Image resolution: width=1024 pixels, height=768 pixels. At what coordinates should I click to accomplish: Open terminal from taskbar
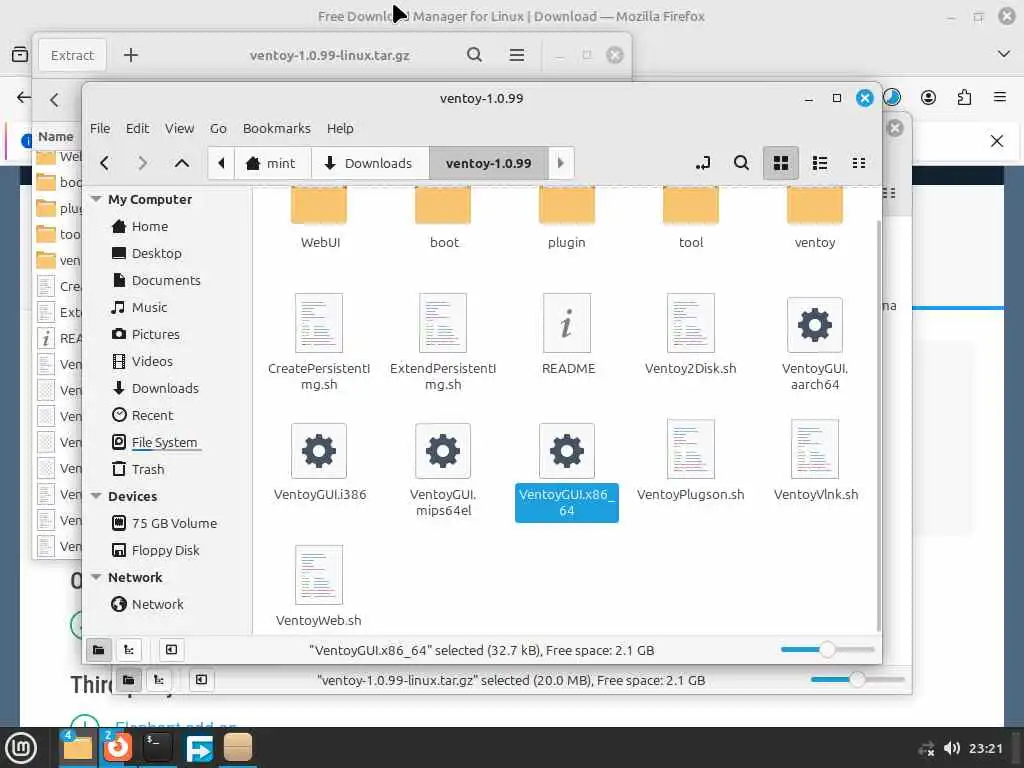[157, 748]
